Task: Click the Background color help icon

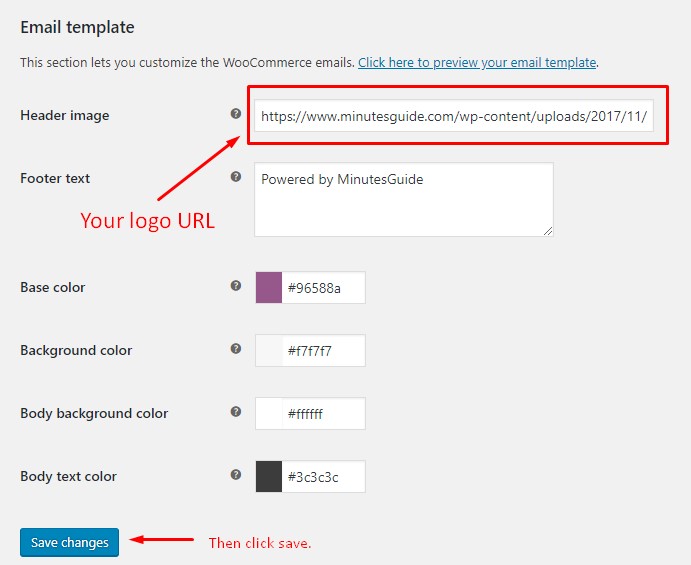Action: [236, 349]
